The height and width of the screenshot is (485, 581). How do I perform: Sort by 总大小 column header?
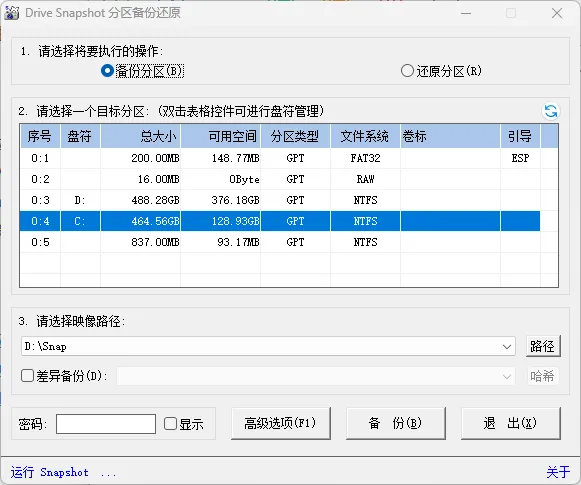point(140,136)
